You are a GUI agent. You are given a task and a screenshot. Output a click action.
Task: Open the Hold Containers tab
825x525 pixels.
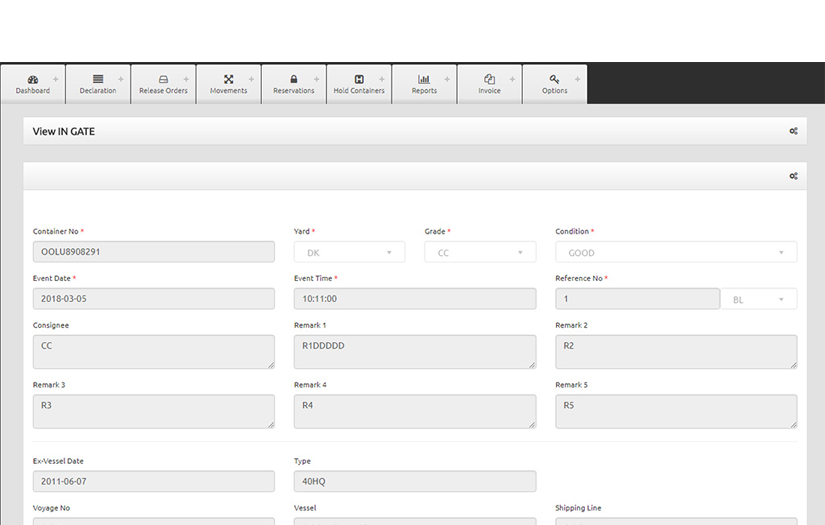tap(359, 84)
